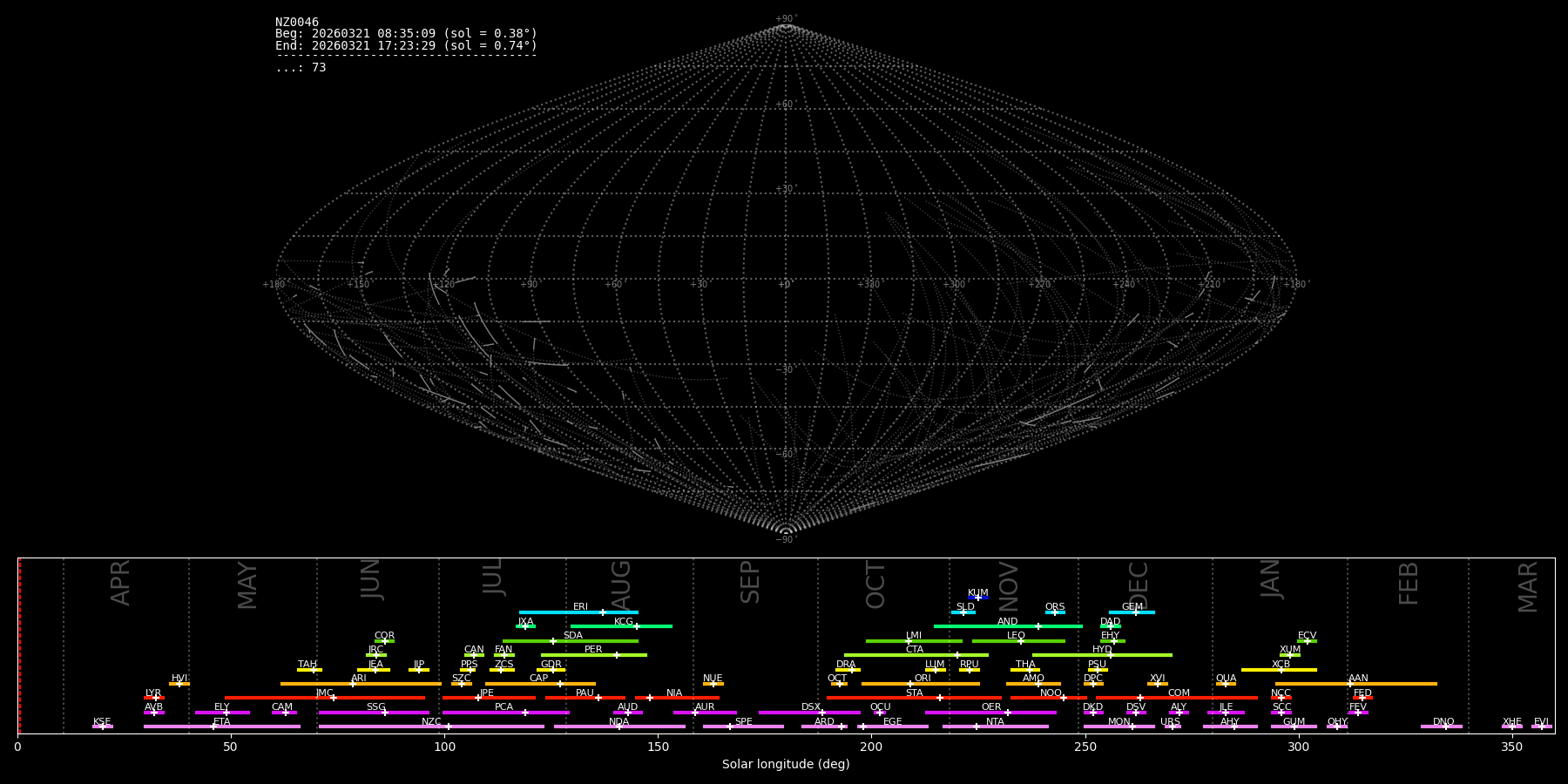Click the AUG month label
1568x784 pixels.
point(621,584)
